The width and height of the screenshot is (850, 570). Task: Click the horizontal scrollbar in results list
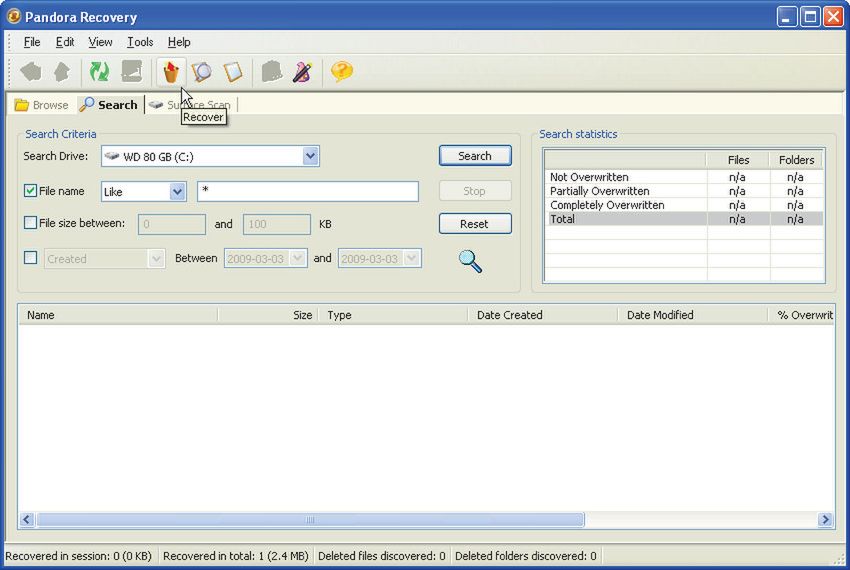(310, 520)
